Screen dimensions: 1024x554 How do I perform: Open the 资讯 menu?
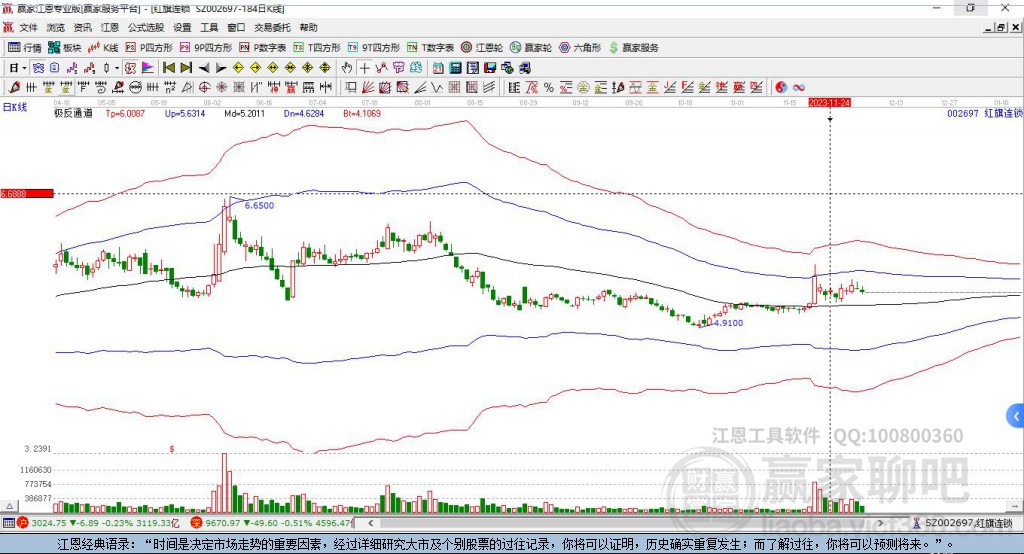click(x=82, y=27)
